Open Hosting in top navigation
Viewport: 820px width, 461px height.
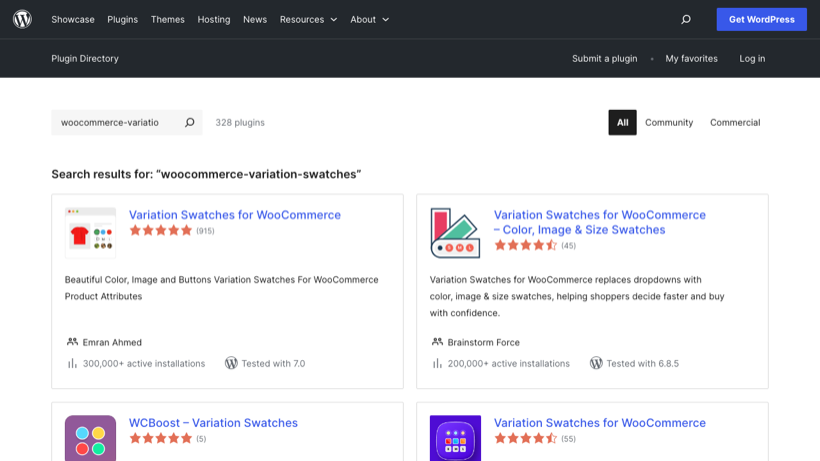click(x=213, y=19)
